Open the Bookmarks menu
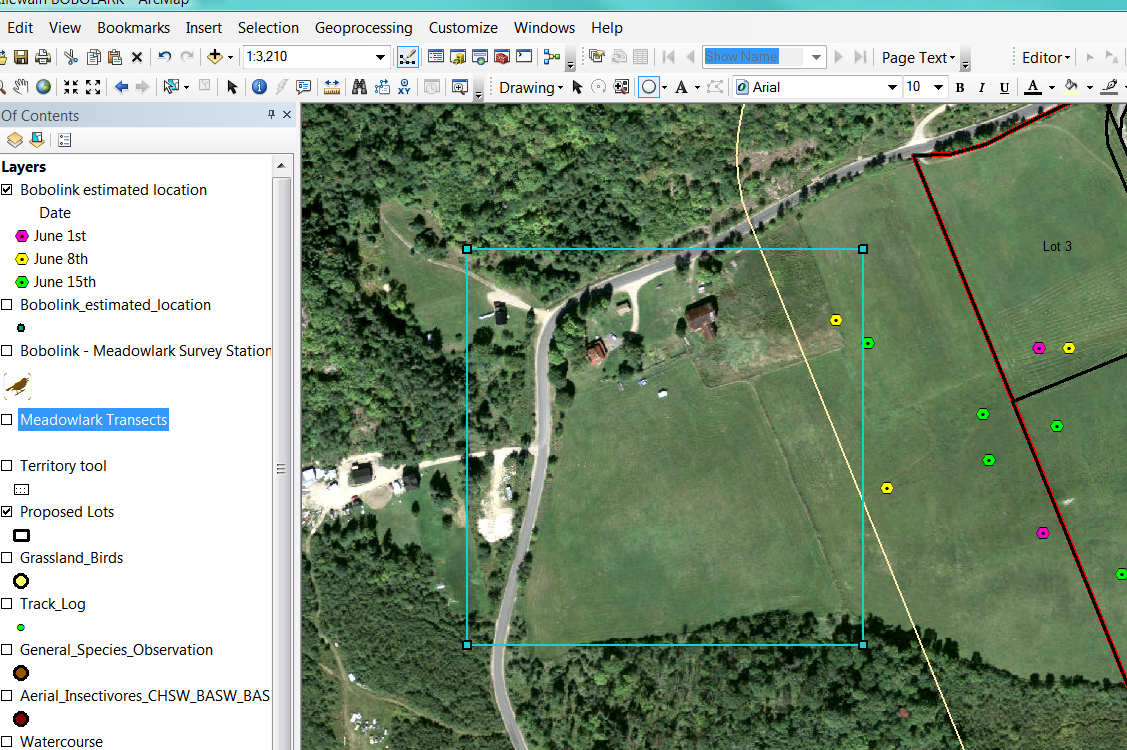Screen dimensions: 1127x750 134,28
